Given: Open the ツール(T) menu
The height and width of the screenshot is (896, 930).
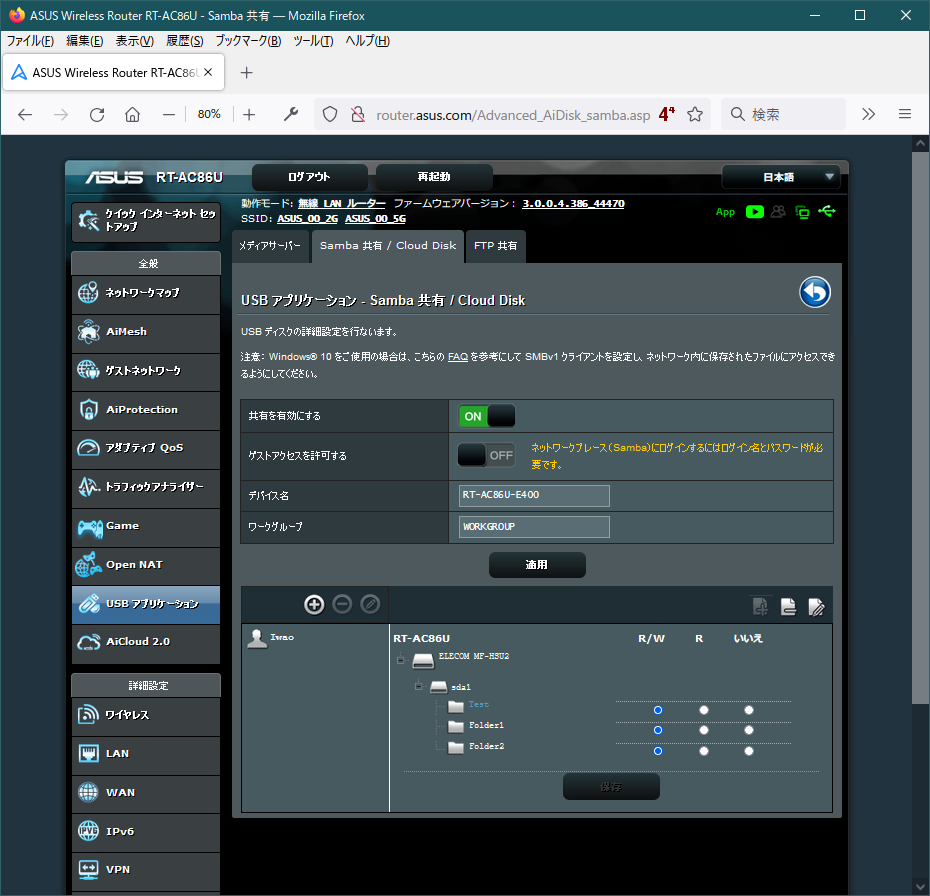Looking at the screenshot, I should click(x=313, y=41).
